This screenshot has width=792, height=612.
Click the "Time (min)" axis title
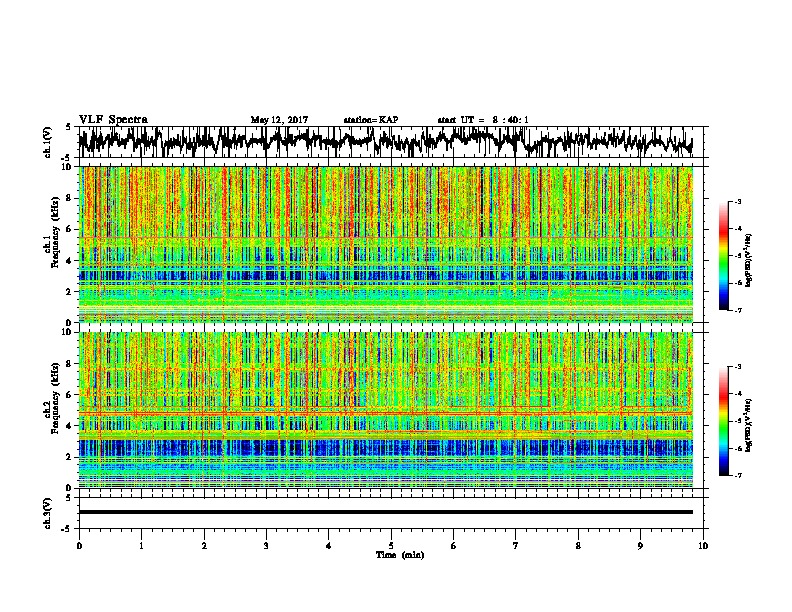(x=400, y=555)
